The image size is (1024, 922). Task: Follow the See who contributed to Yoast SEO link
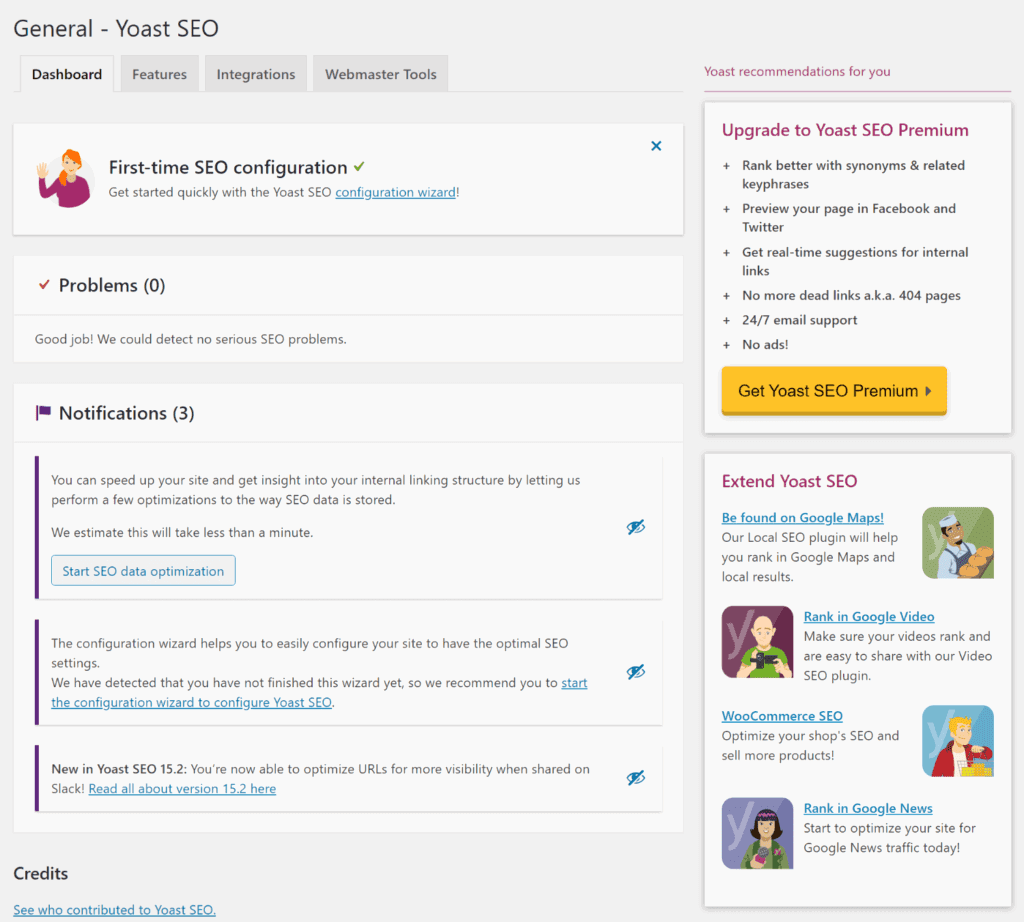click(114, 910)
